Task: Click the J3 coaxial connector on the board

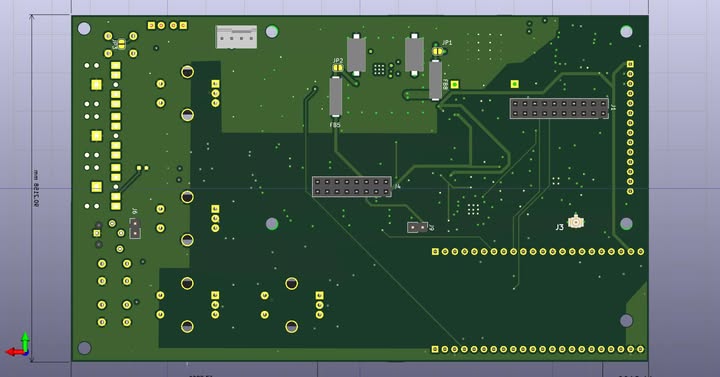Action: pos(575,222)
